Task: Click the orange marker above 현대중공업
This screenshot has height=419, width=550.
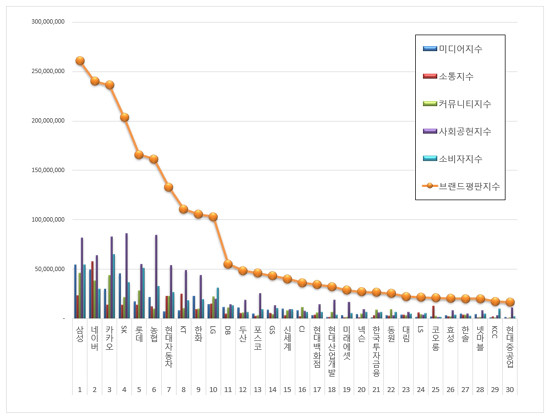Action: point(510,302)
